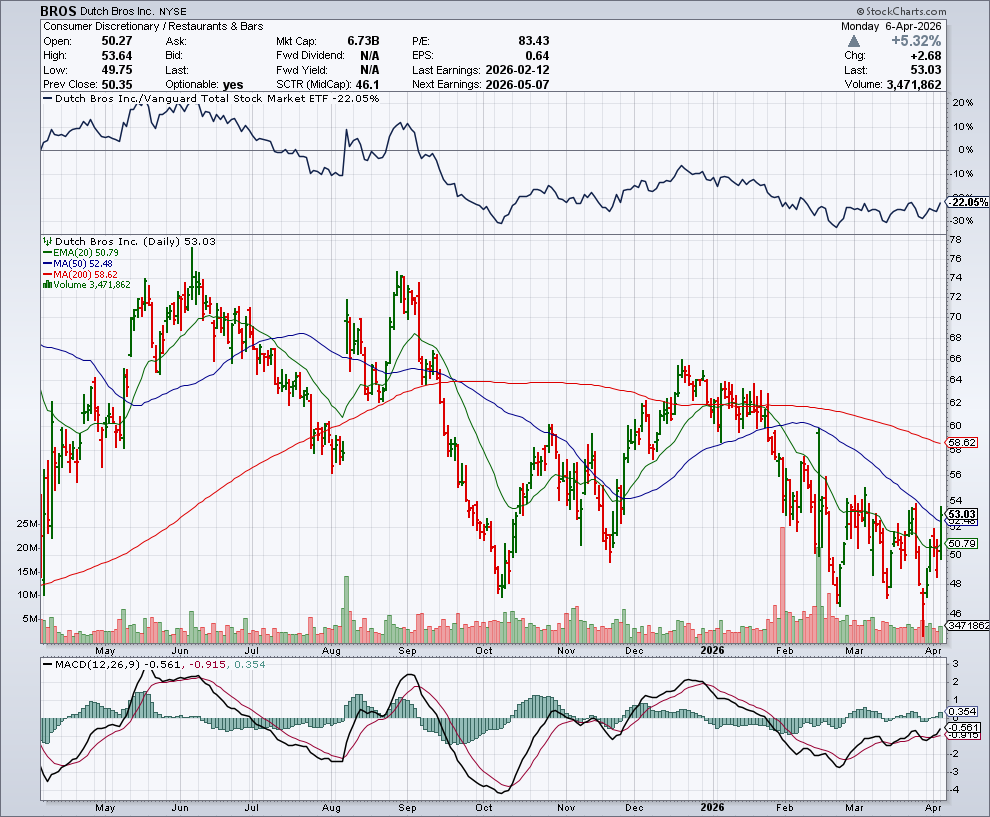The width and height of the screenshot is (990, 817).
Task: Click the red MA(200) legend line marker
Action: 47,274
